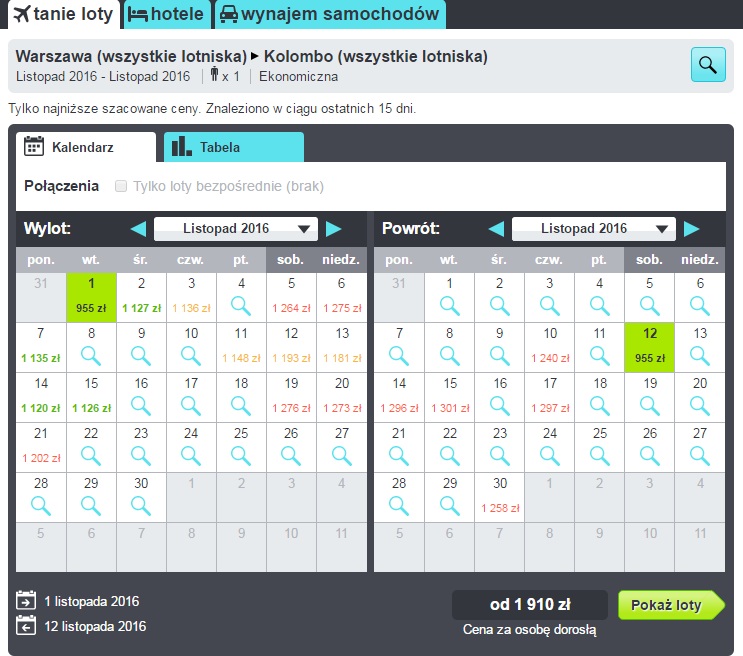Select departure November 13 at 1 181 zł

coord(342,347)
